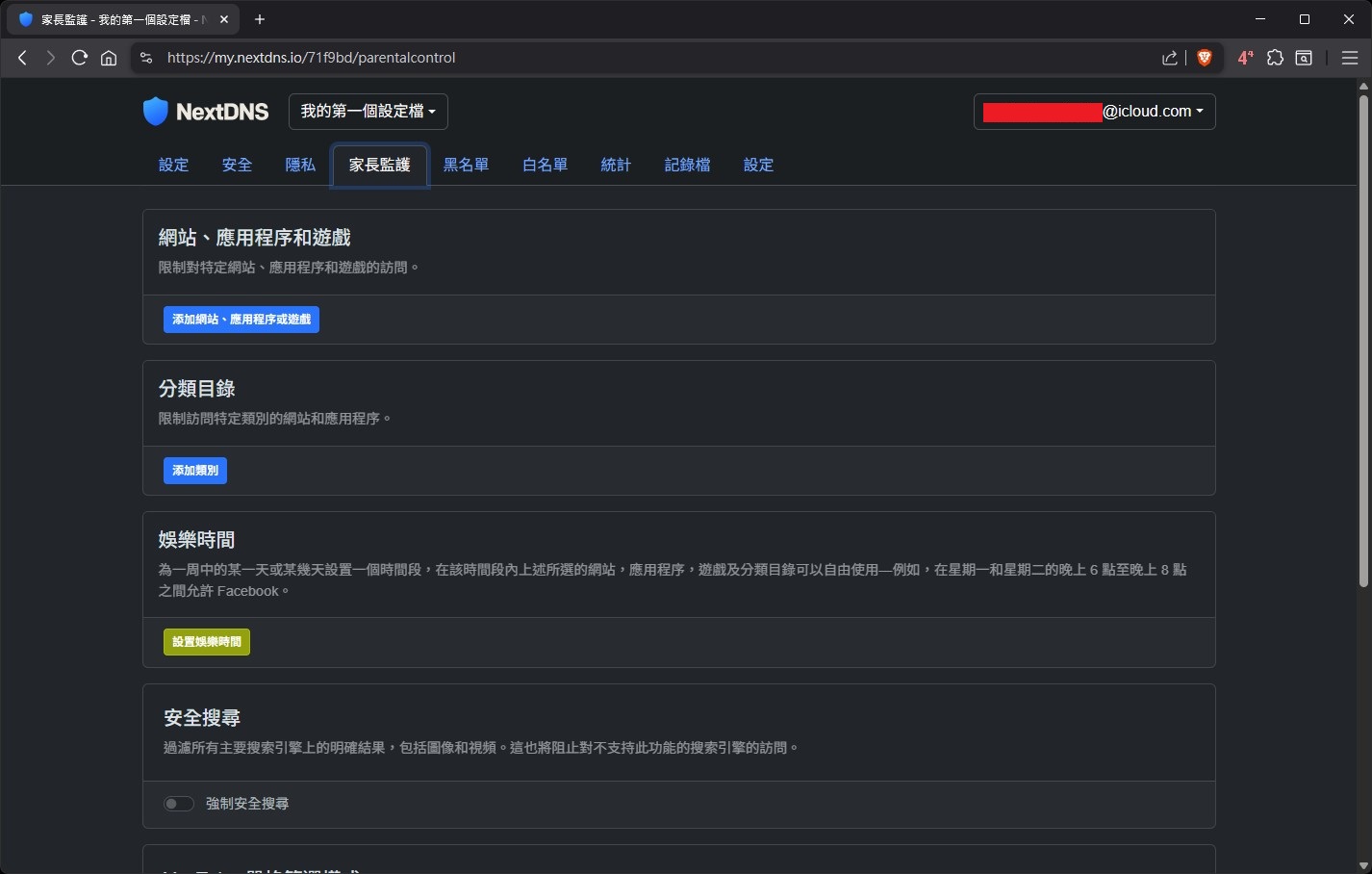Click the 強制安全搜尋 label text
This screenshot has width=1372, height=874.
(x=247, y=804)
